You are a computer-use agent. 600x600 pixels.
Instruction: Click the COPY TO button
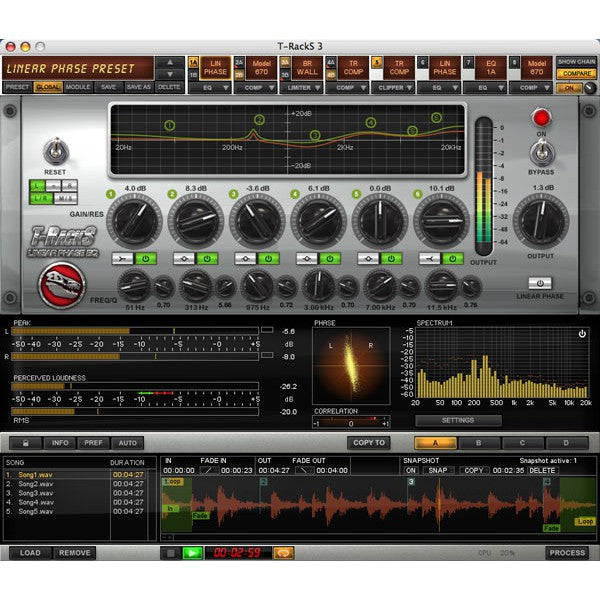click(x=369, y=443)
